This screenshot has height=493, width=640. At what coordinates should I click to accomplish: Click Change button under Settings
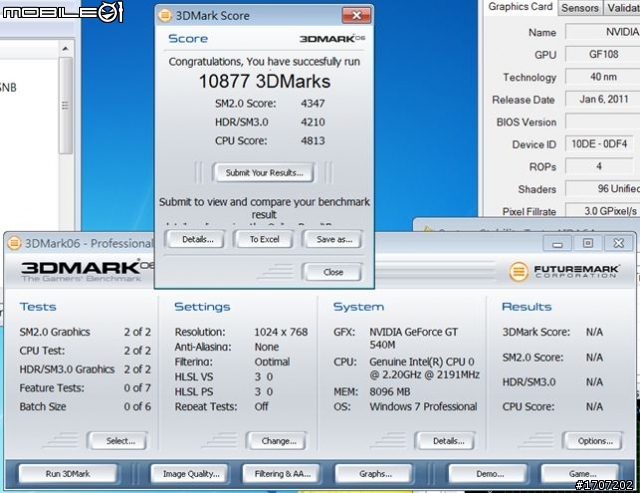277,441
